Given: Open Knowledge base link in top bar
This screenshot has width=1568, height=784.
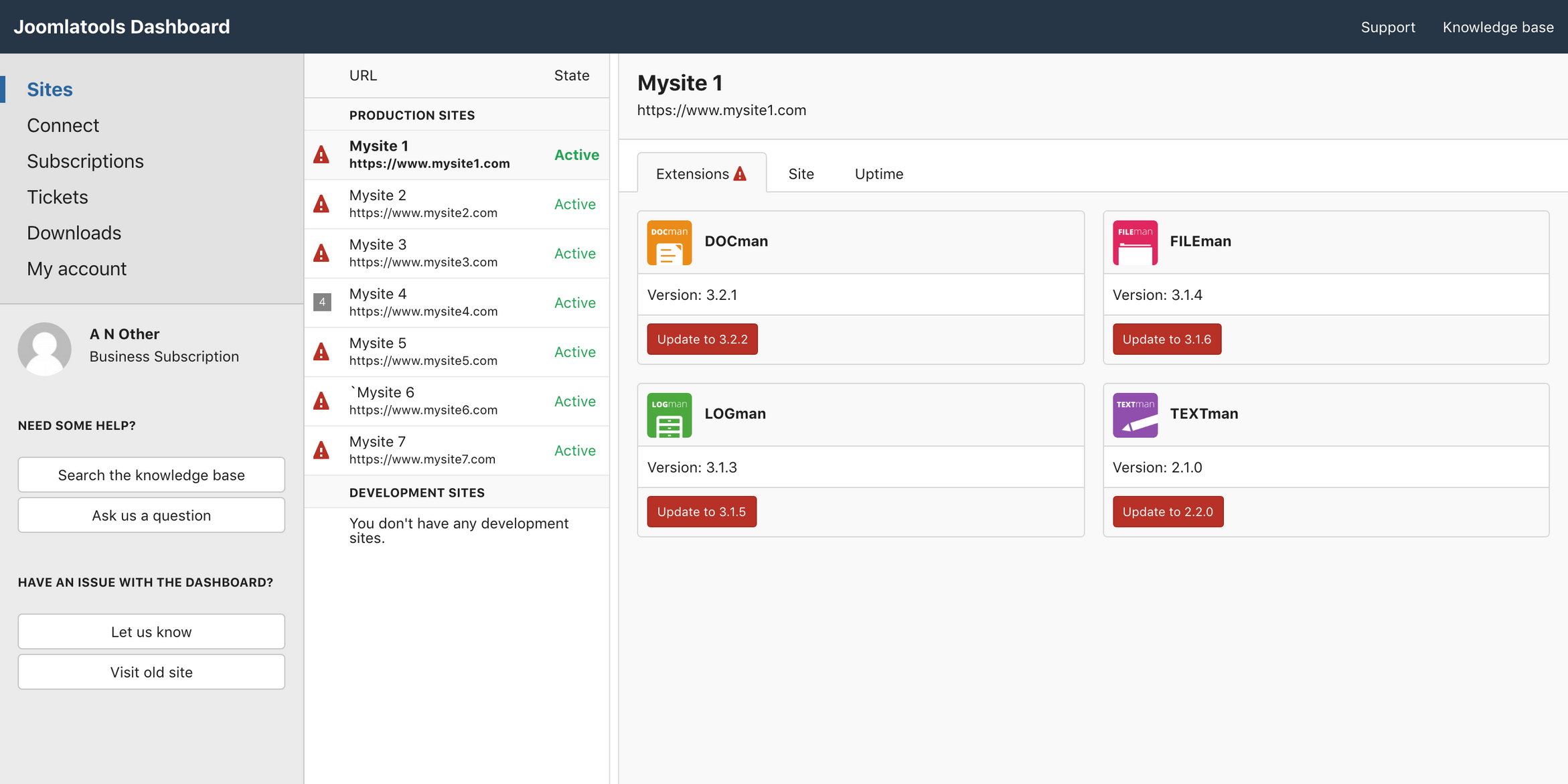Looking at the screenshot, I should point(1498,27).
